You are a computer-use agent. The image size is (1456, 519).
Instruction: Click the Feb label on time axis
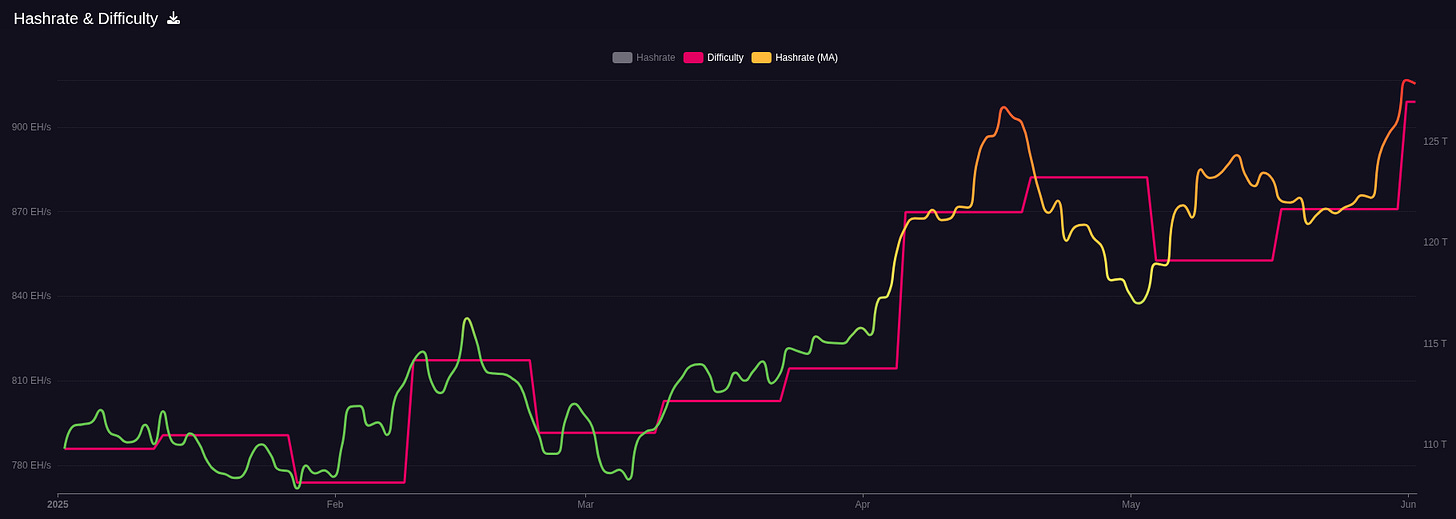tap(335, 505)
